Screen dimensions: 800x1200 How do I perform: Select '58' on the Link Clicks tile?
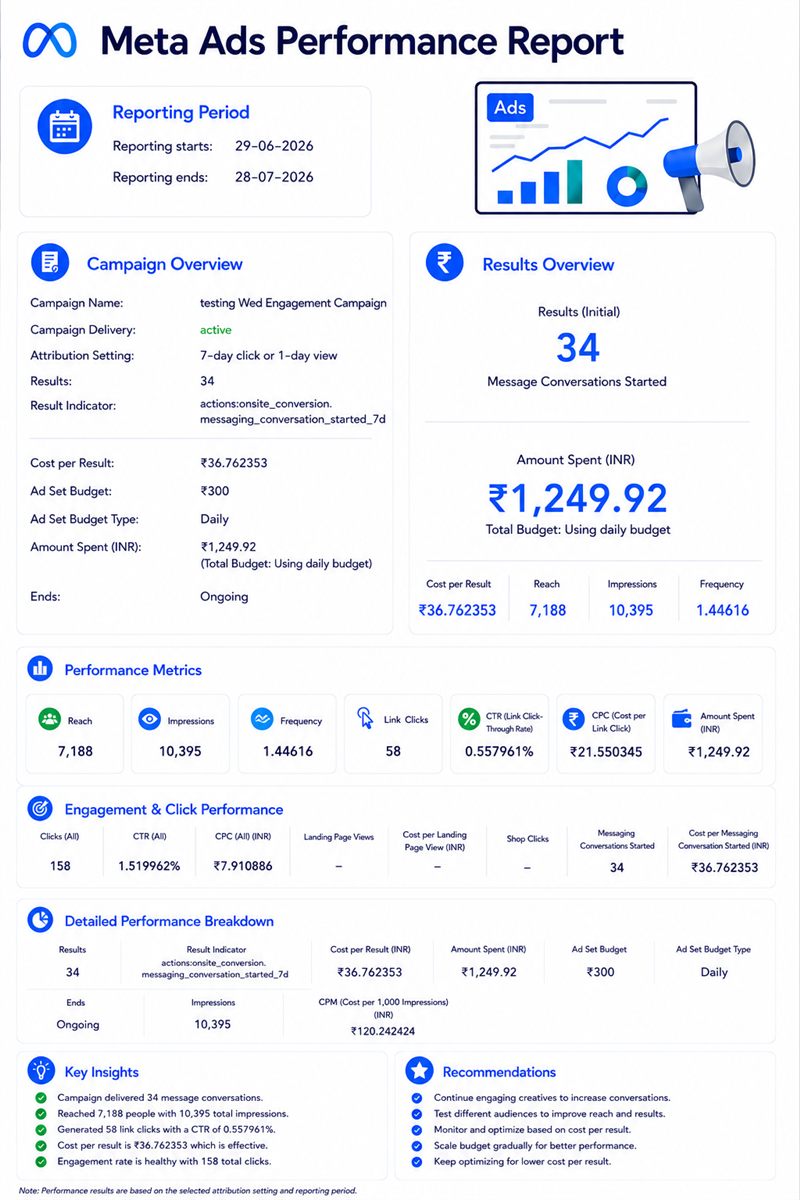pyautogui.click(x=393, y=751)
